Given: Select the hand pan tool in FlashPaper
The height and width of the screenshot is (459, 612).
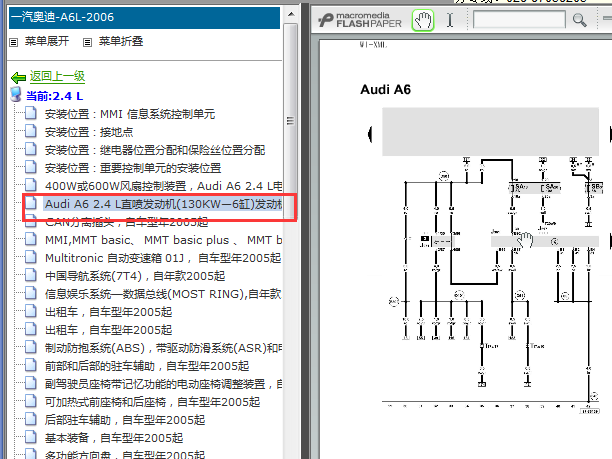Looking at the screenshot, I should coord(423,20).
